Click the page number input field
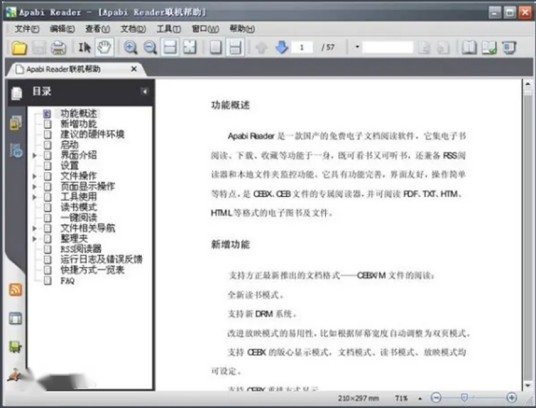The image size is (536, 408). [x=302, y=47]
